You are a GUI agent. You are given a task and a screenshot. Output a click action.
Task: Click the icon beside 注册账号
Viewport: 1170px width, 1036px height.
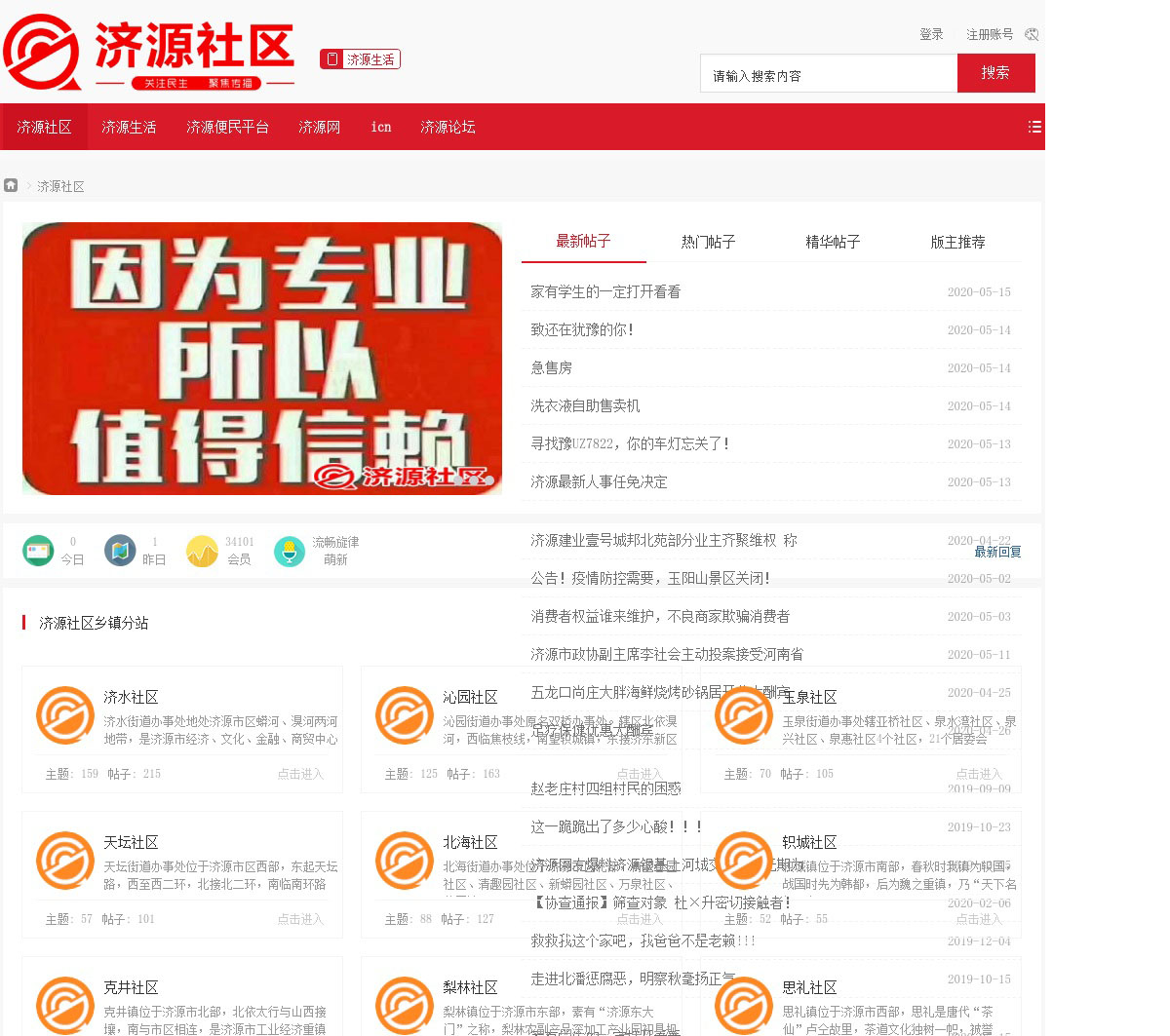tap(1032, 34)
